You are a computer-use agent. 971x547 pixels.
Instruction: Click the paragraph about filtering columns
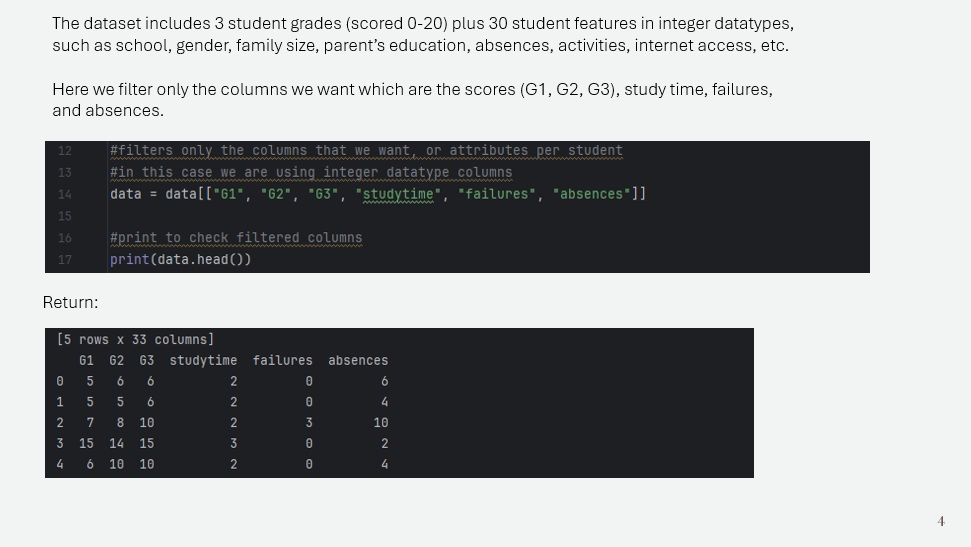[412, 100]
